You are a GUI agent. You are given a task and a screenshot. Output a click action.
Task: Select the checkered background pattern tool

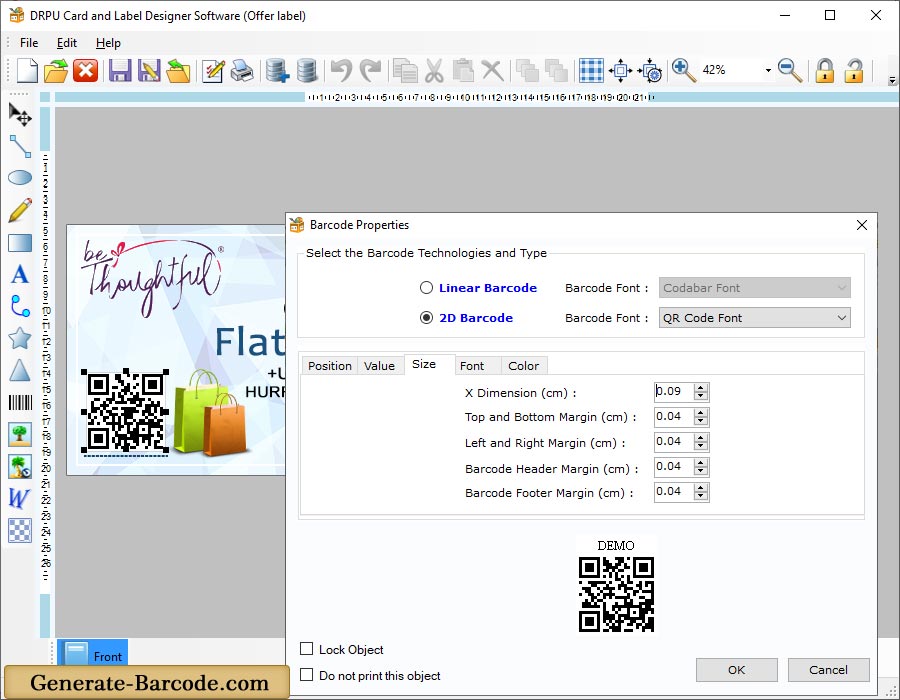20,531
